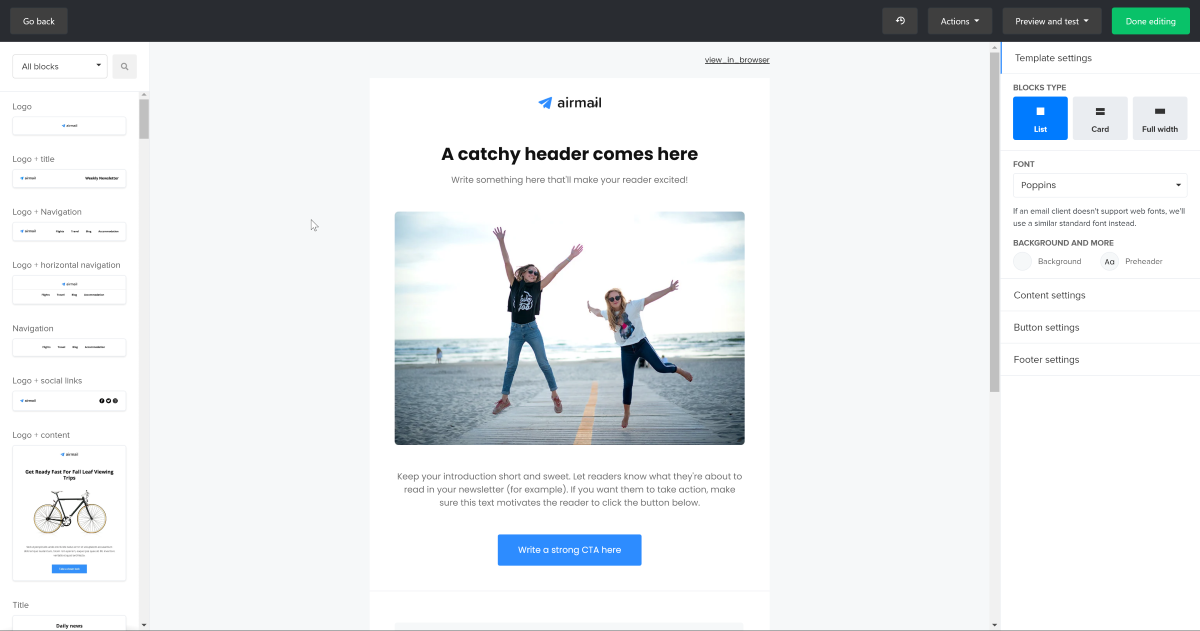Expand Button settings section
1200x631 pixels.
(1100, 327)
